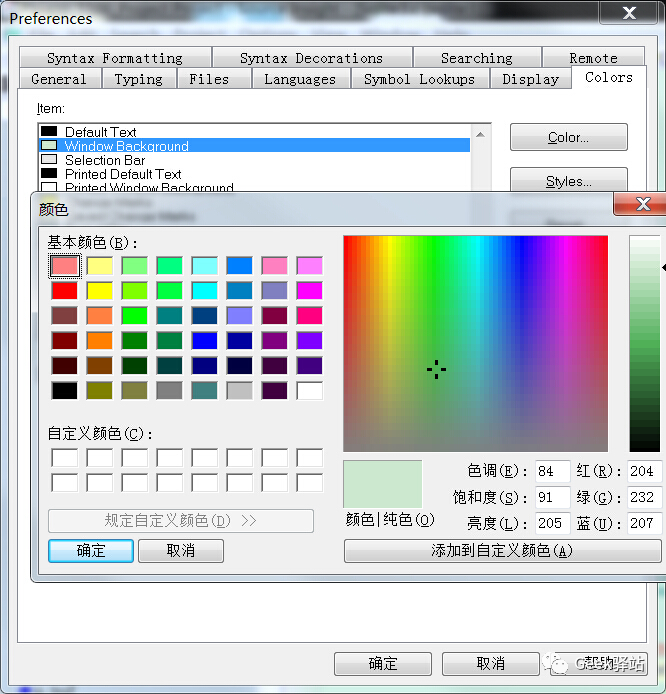Pick the pure red basic color swatch

(x=65, y=291)
